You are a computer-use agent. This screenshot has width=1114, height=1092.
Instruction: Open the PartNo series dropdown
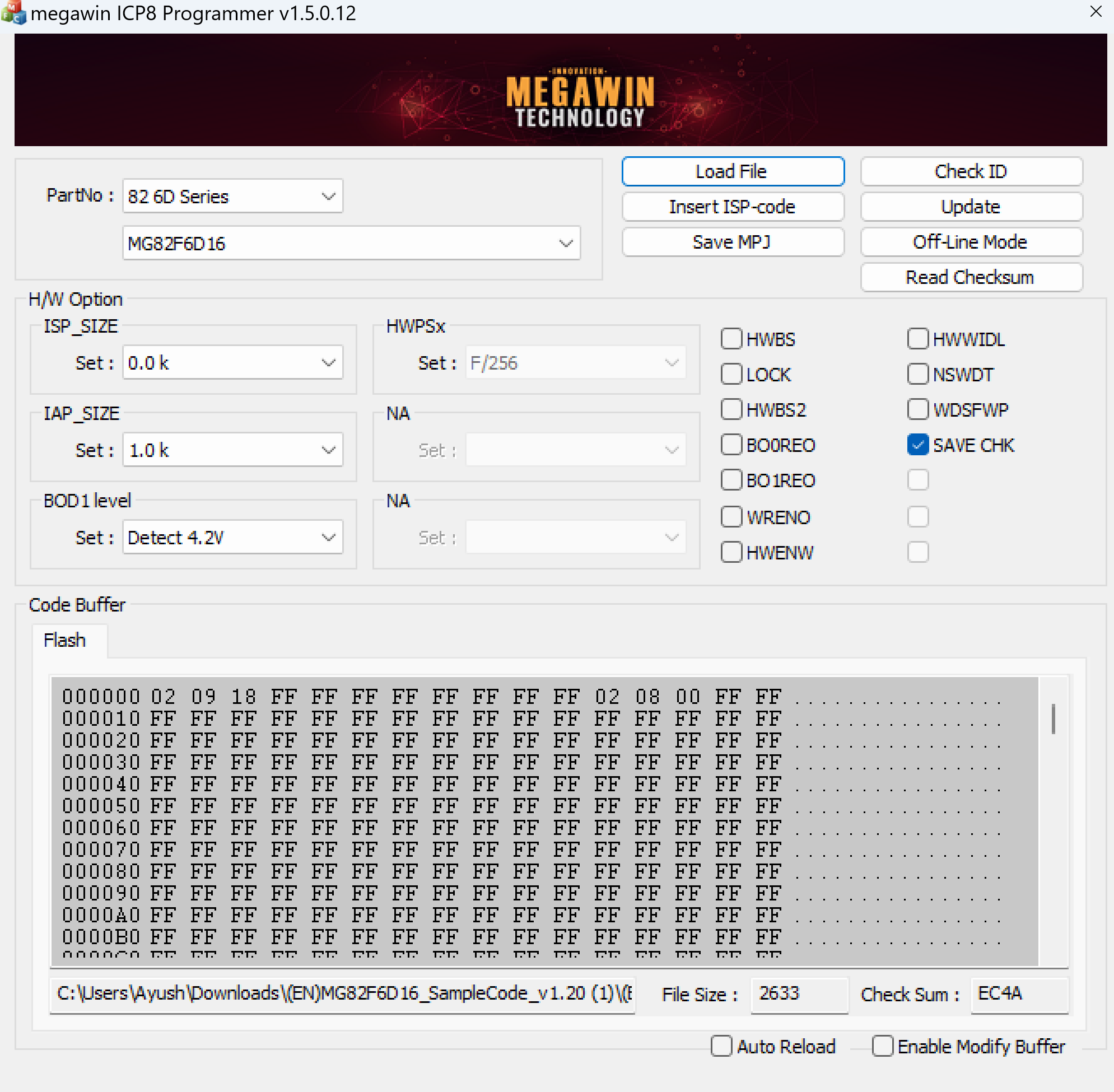(x=232, y=196)
